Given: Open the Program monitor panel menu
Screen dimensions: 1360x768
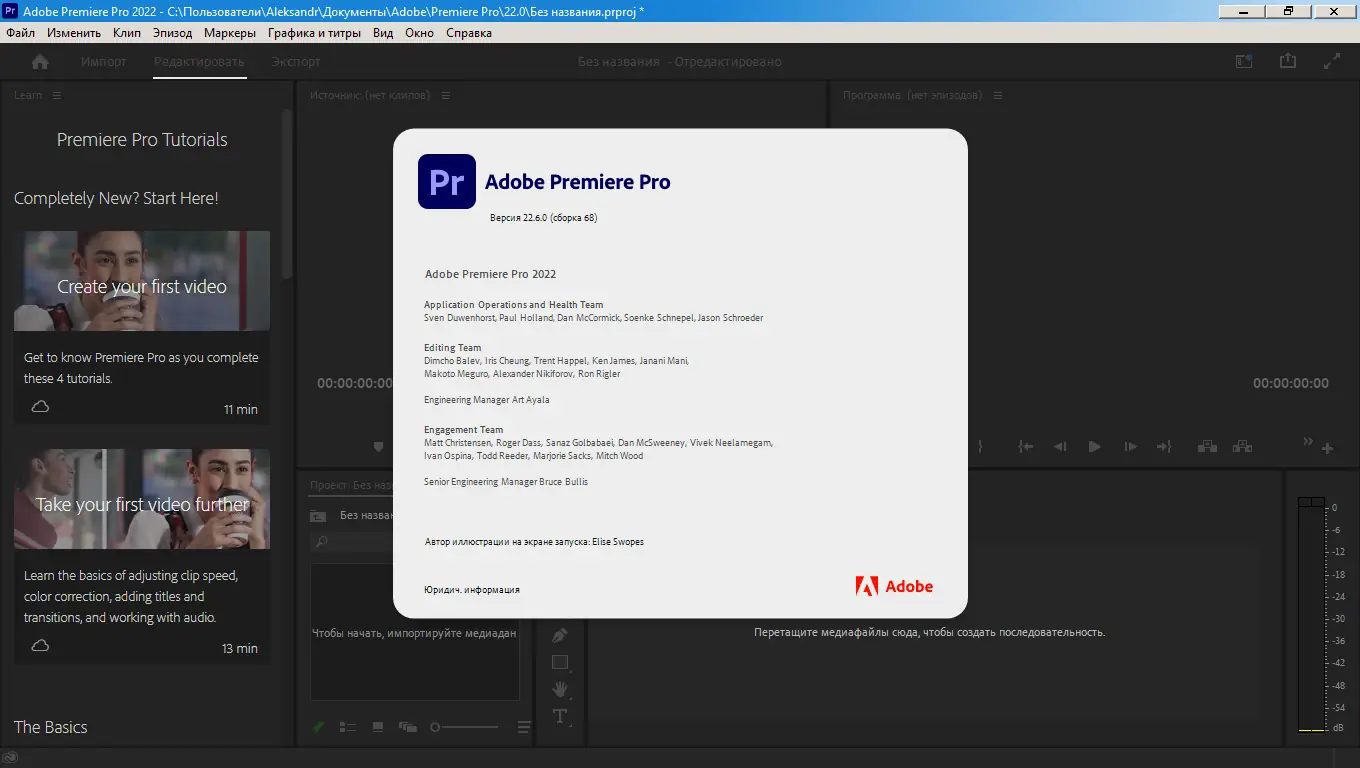Looking at the screenshot, I should click(x=998, y=95).
